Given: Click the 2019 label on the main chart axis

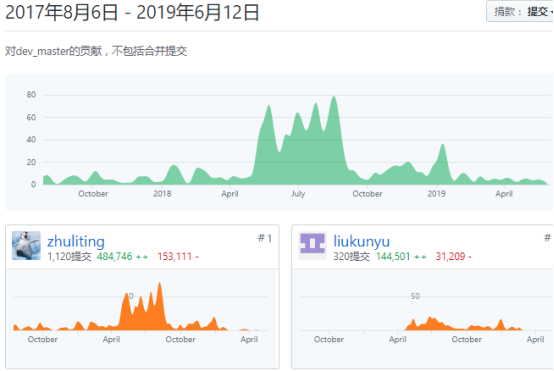Looking at the screenshot, I should pos(436,194).
